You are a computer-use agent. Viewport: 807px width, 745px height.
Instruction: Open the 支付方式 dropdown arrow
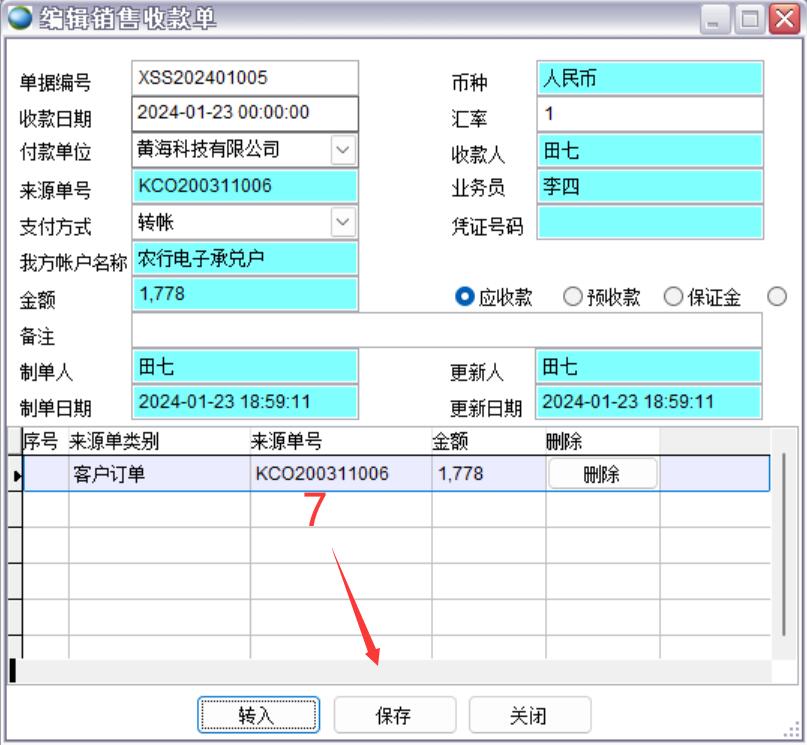coord(343,222)
